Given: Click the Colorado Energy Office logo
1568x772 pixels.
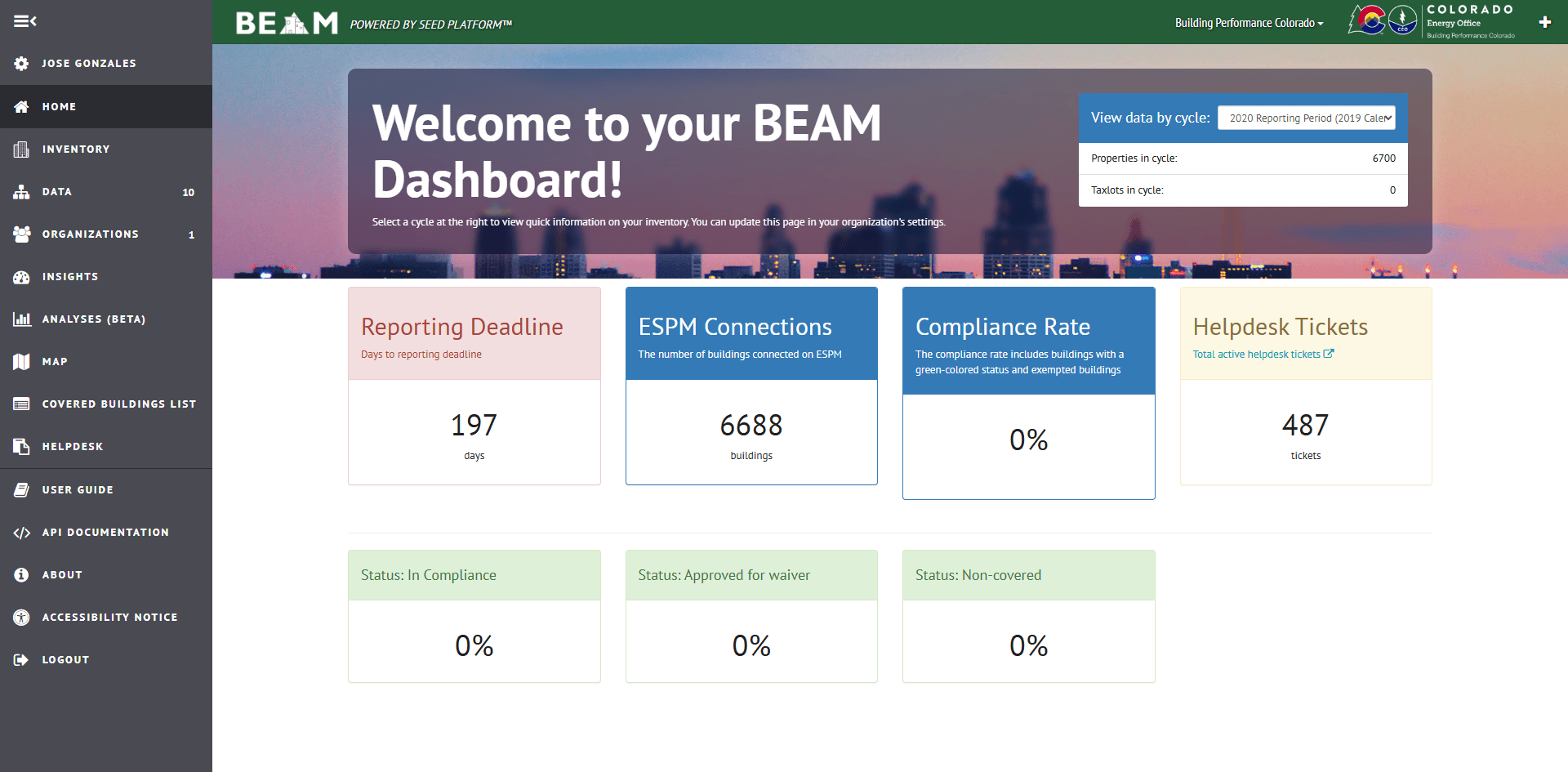Looking at the screenshot, I should click(x=1432, y=21).
